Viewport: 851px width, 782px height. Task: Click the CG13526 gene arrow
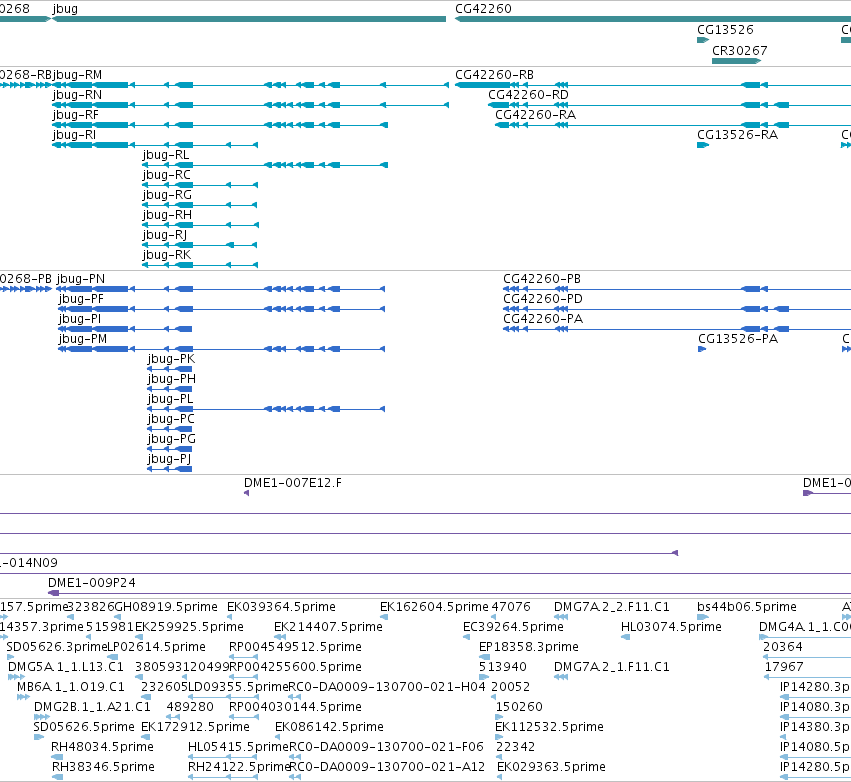703,40
